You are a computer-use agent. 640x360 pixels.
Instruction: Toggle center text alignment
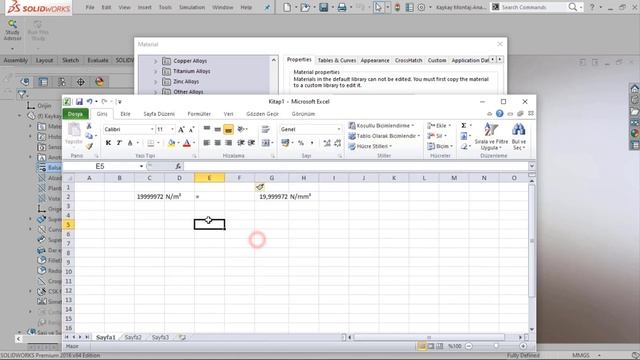(x=218, y=143)
